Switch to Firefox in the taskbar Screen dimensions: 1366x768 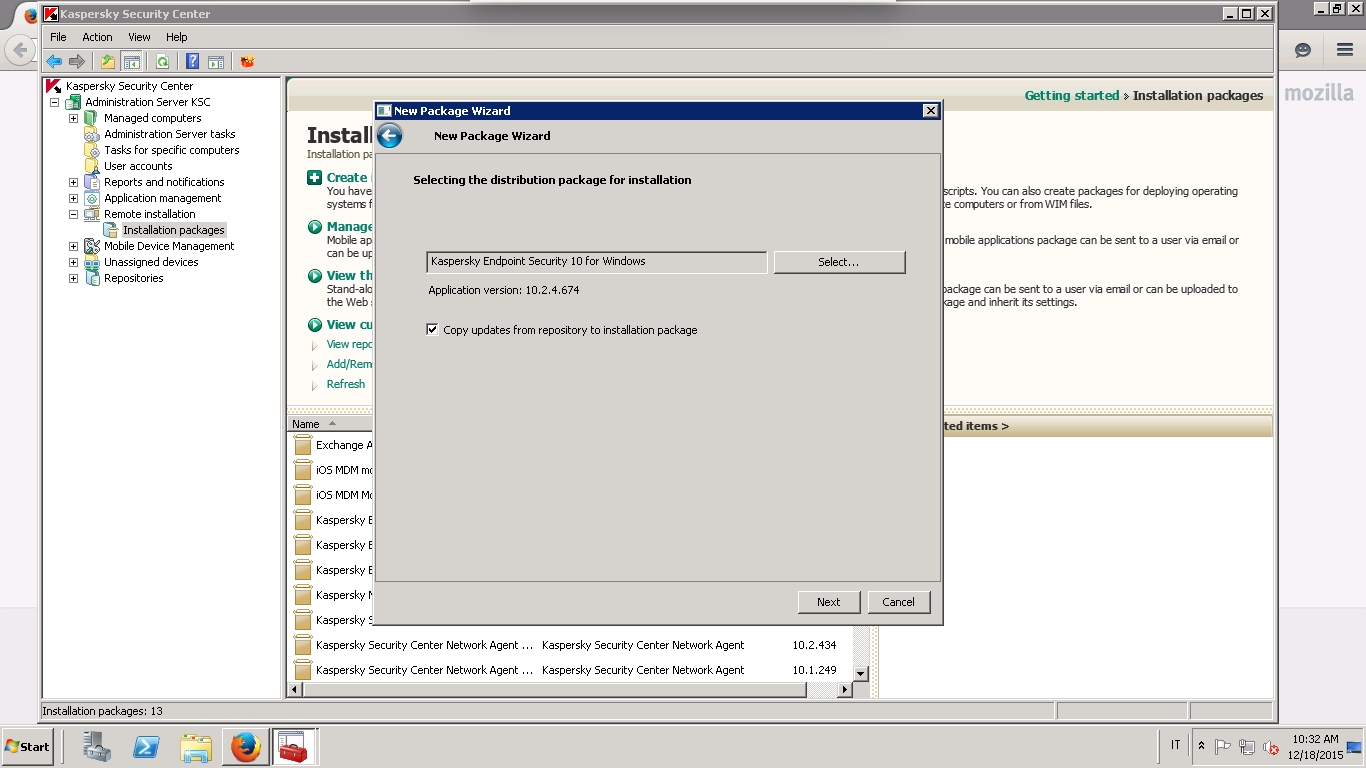tap(245, 747)
